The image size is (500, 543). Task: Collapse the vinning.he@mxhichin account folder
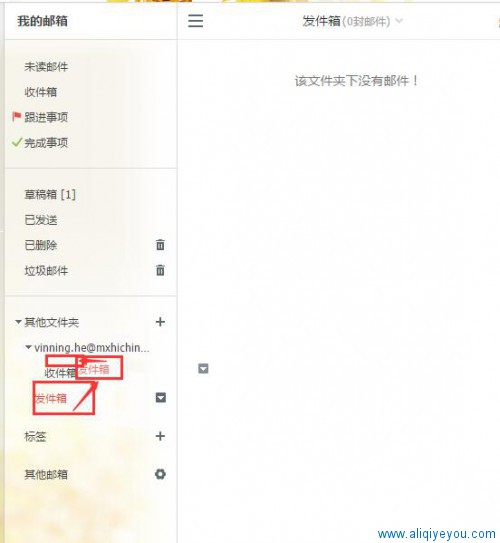point(28,347)
